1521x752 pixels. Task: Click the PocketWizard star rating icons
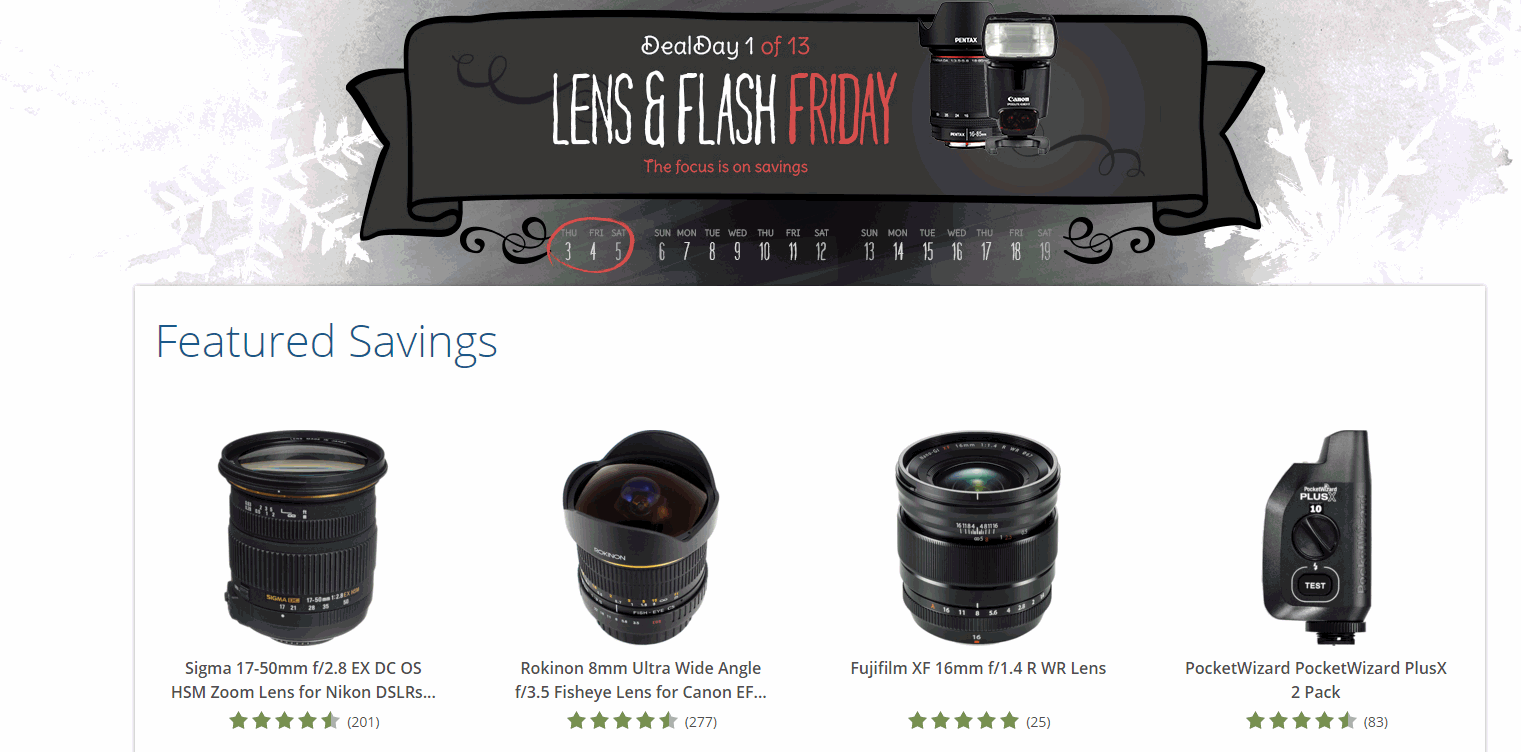point(1301,721)
